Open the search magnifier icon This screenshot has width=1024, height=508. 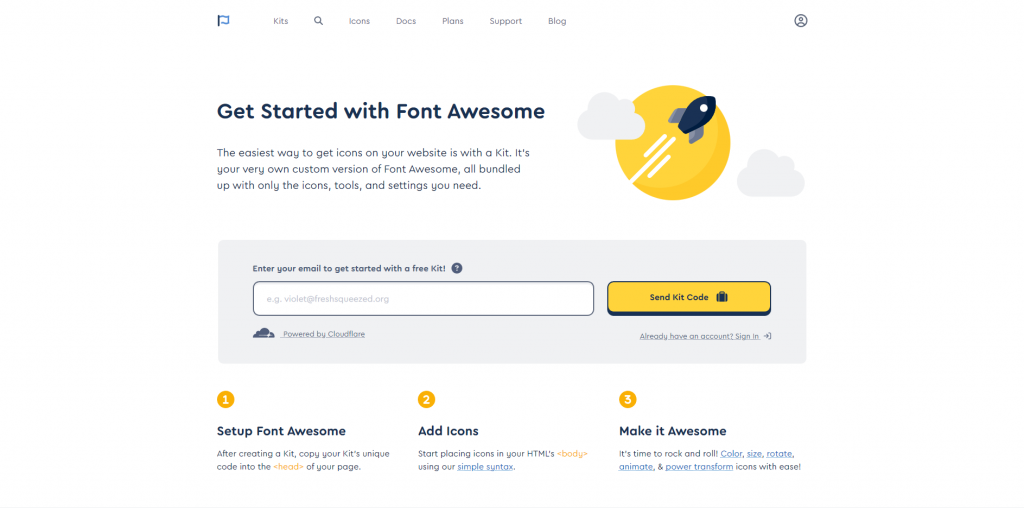[319, 21]
